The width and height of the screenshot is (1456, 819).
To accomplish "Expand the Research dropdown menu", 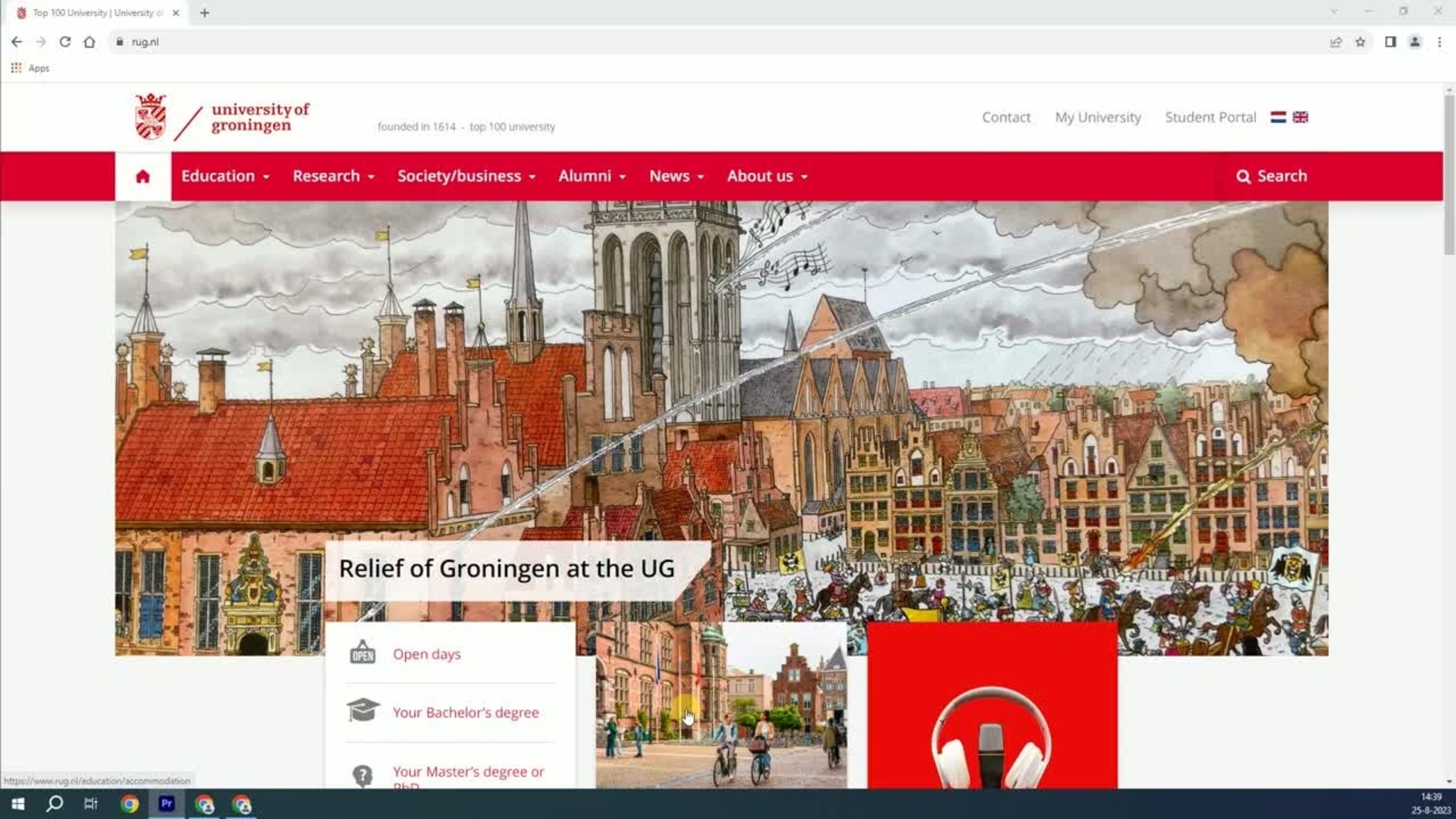I will tap(334, 177).
